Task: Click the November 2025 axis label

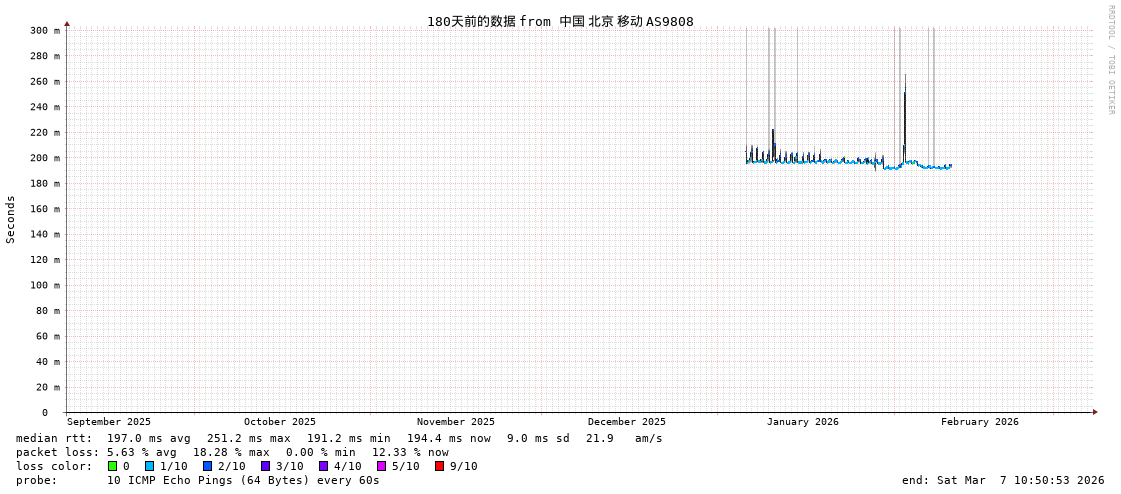Action: (455, 422)
